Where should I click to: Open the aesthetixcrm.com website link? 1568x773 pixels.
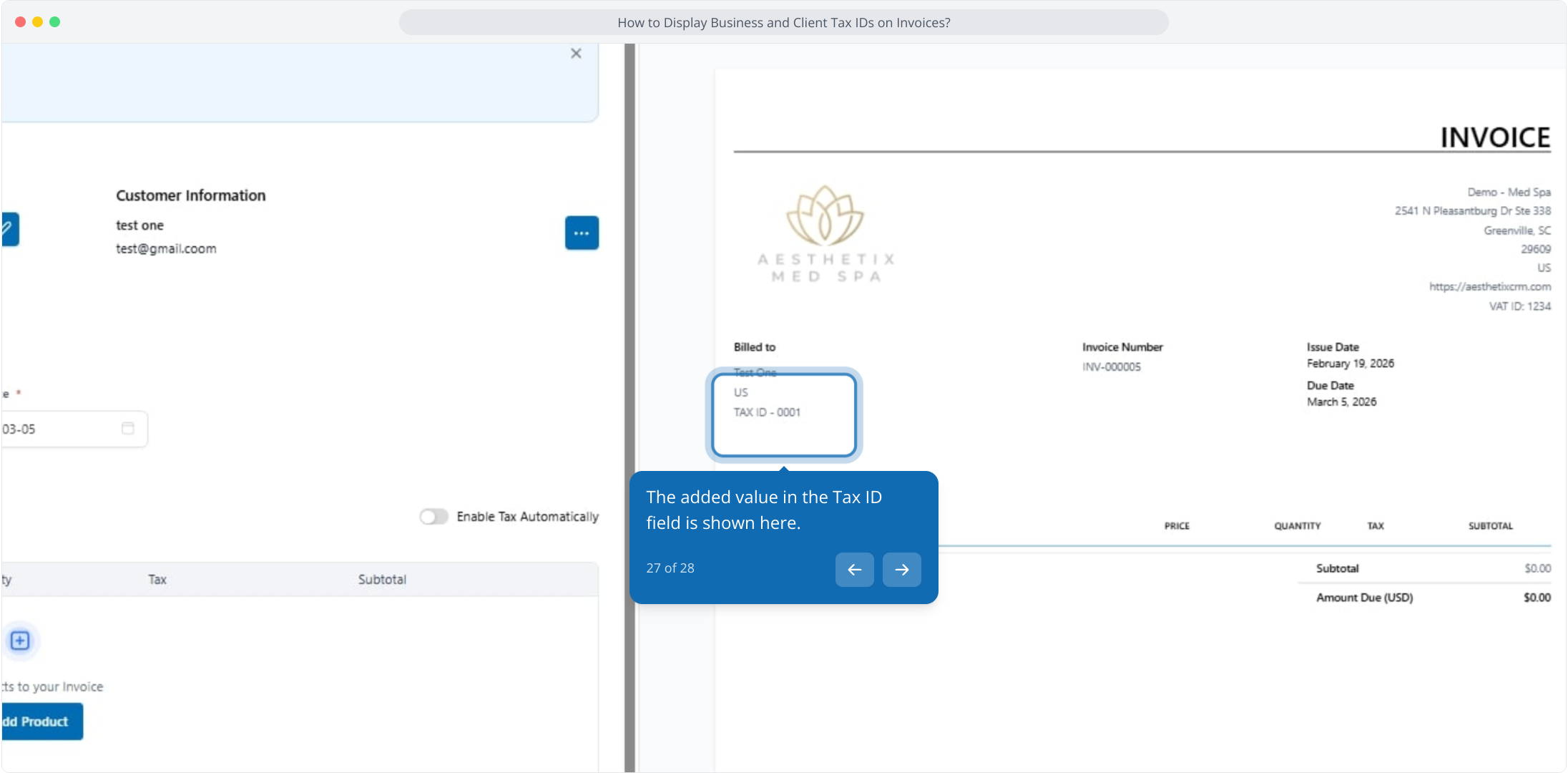tap(1489, 286)
